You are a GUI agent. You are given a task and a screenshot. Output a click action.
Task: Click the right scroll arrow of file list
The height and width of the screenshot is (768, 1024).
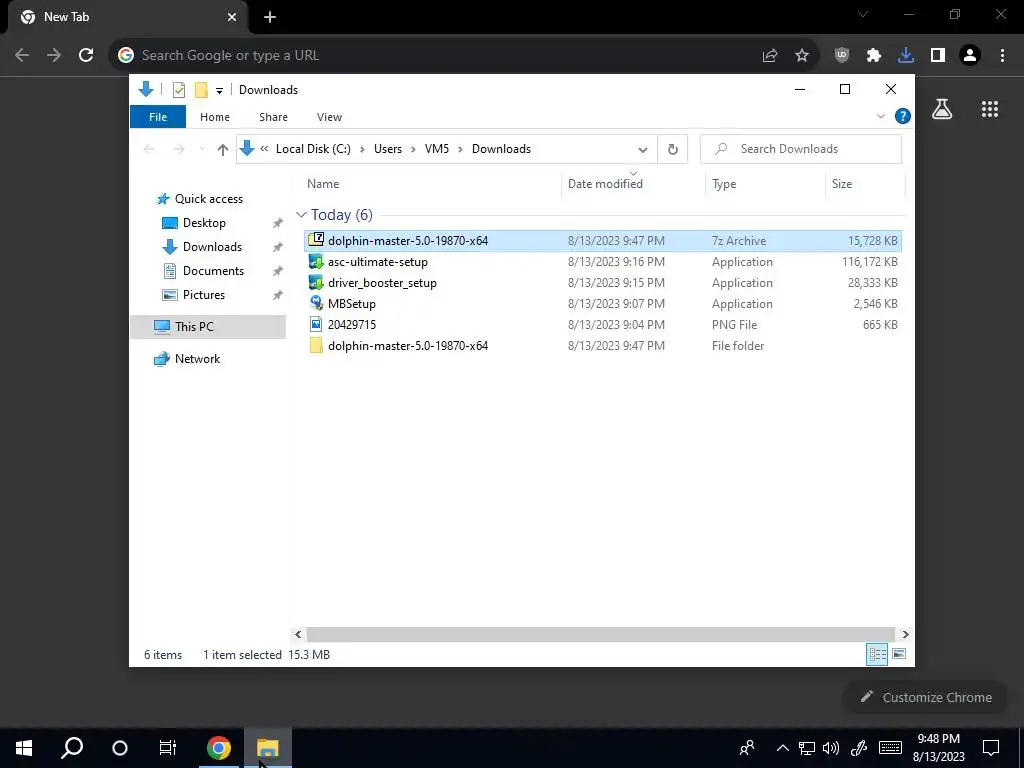[x=905, y=634]
